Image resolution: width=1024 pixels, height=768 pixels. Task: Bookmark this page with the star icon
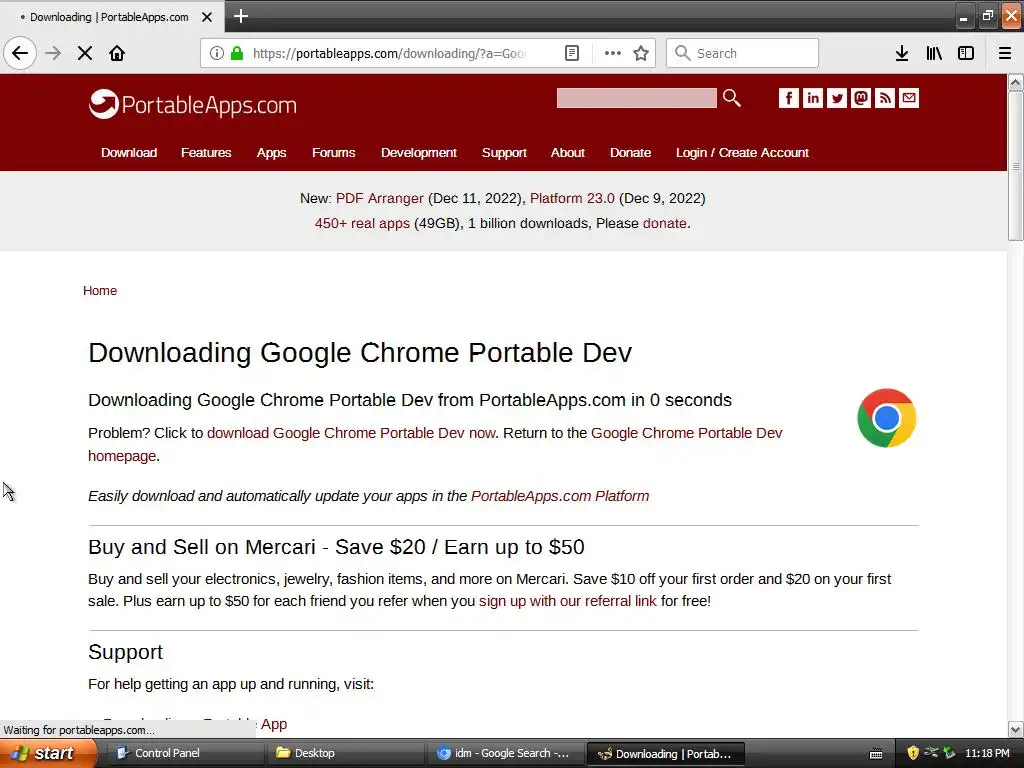coord(641,53)
